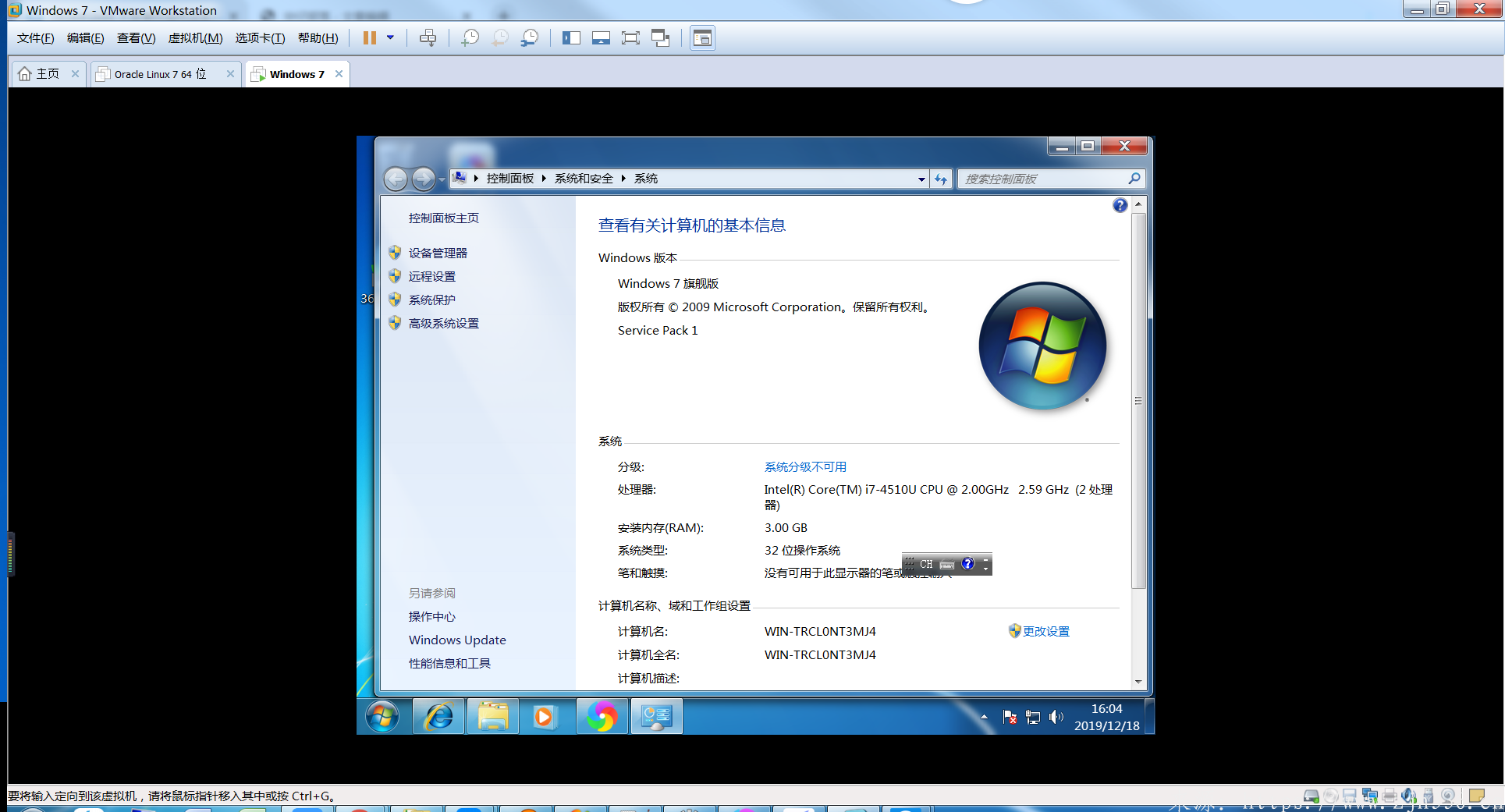1505x812 pixels.
Task: Launch Windows Media Player from taskbar
Action: (545, 716)
